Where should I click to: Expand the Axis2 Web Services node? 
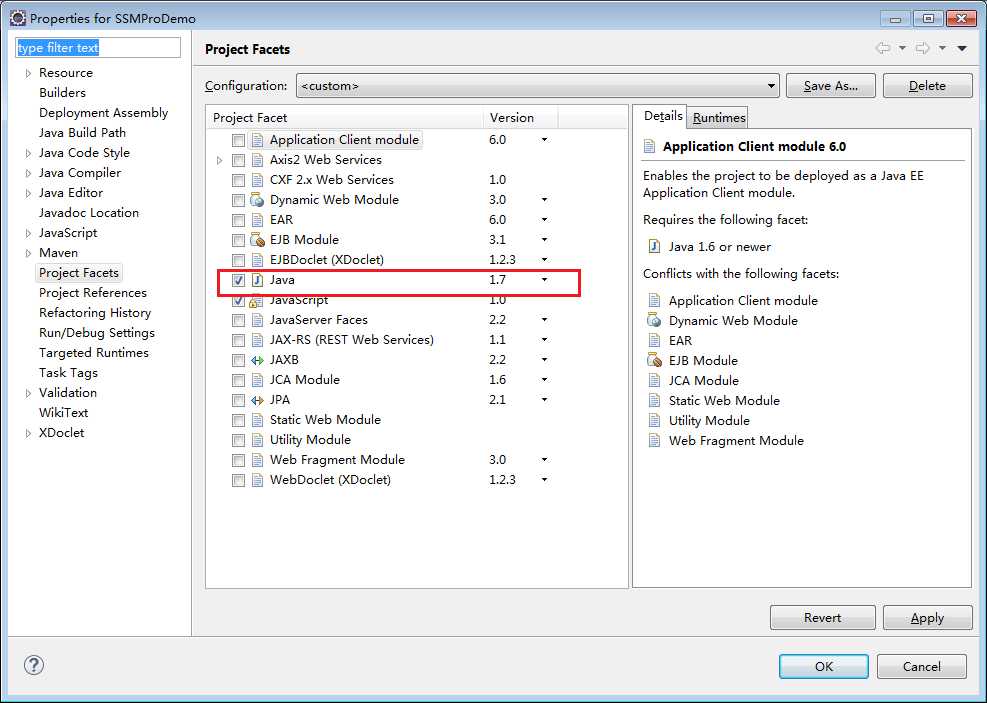point(219,160)
